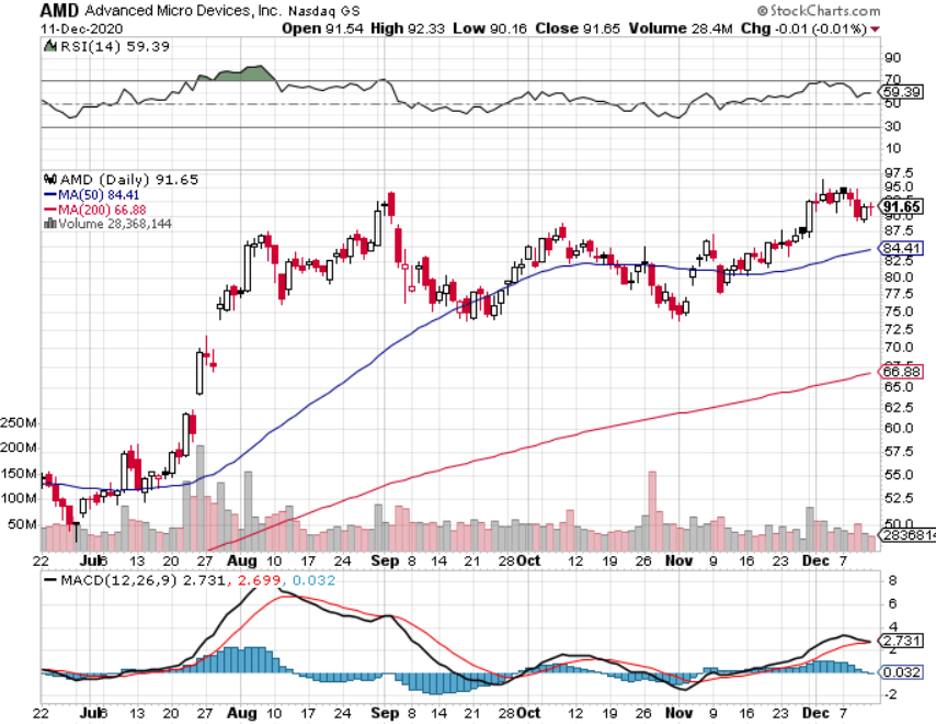
Task: Click the 97.5 price axis label
Action: click(899, 173)
